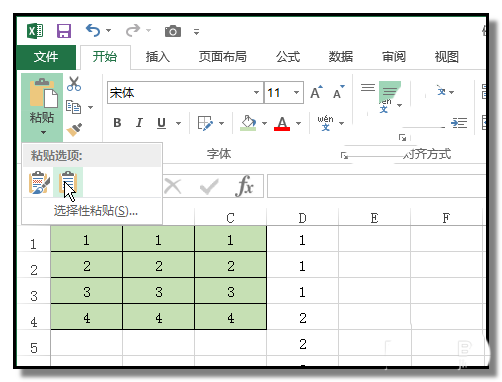Switch to the Home (开始) tab

click(105, 57)
